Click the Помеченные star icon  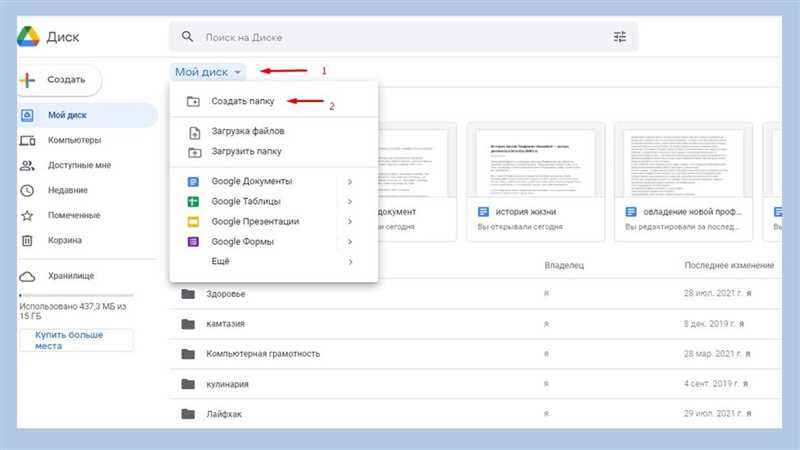[x=27, y=215]
